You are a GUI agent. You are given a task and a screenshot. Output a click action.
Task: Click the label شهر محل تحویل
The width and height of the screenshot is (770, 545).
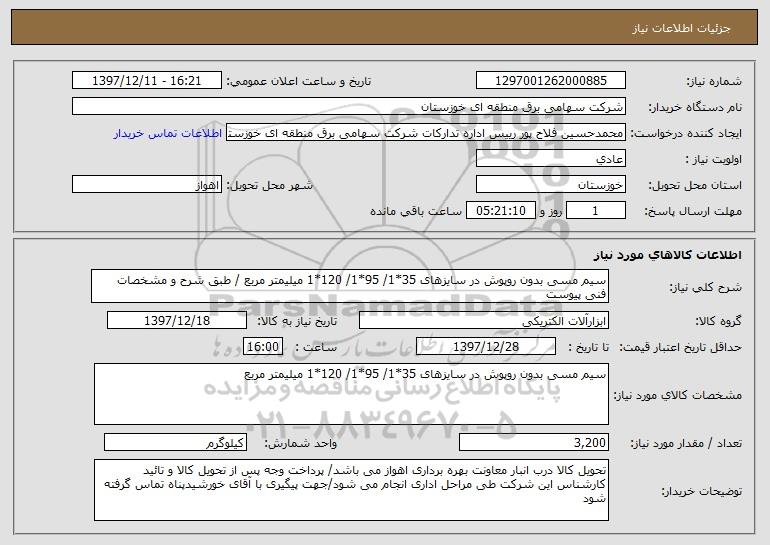269,185
